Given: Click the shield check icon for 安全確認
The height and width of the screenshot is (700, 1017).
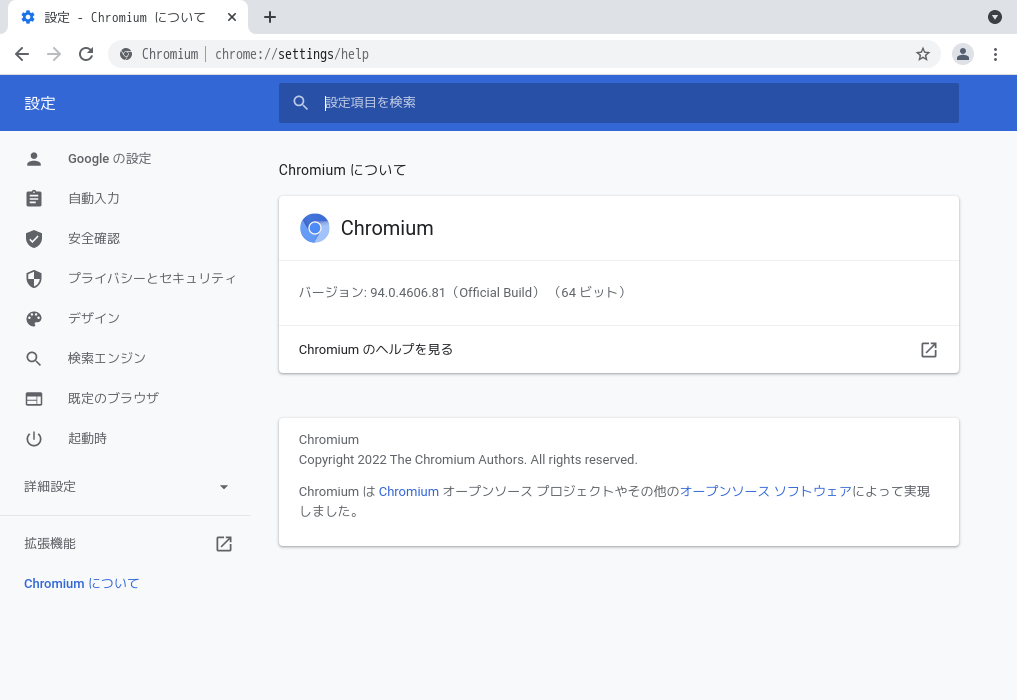Looking at the screenshot, I should pyautogui.click(x=34, y=239).
